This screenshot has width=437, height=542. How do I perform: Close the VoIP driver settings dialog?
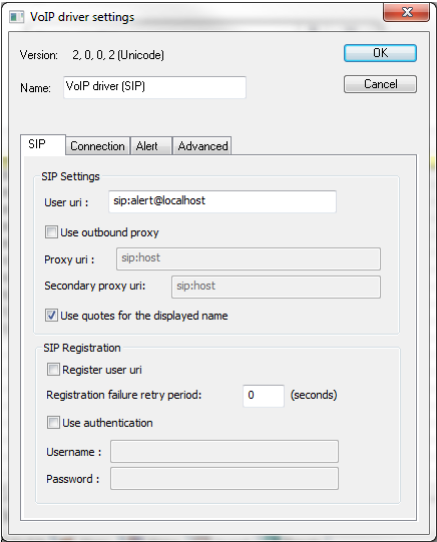407,12
